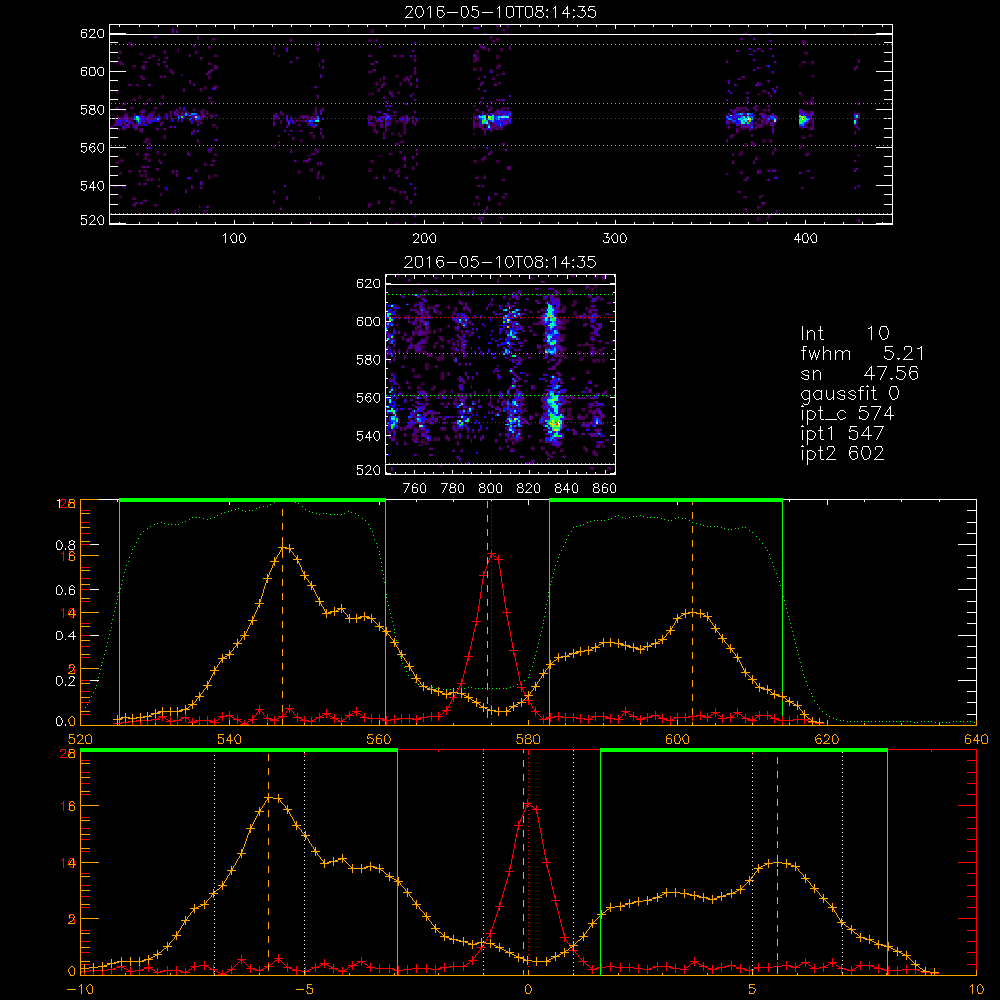Click x-axis label 400 of the wide top image
Screen dimensions: 1000x1000
[805, 239]
